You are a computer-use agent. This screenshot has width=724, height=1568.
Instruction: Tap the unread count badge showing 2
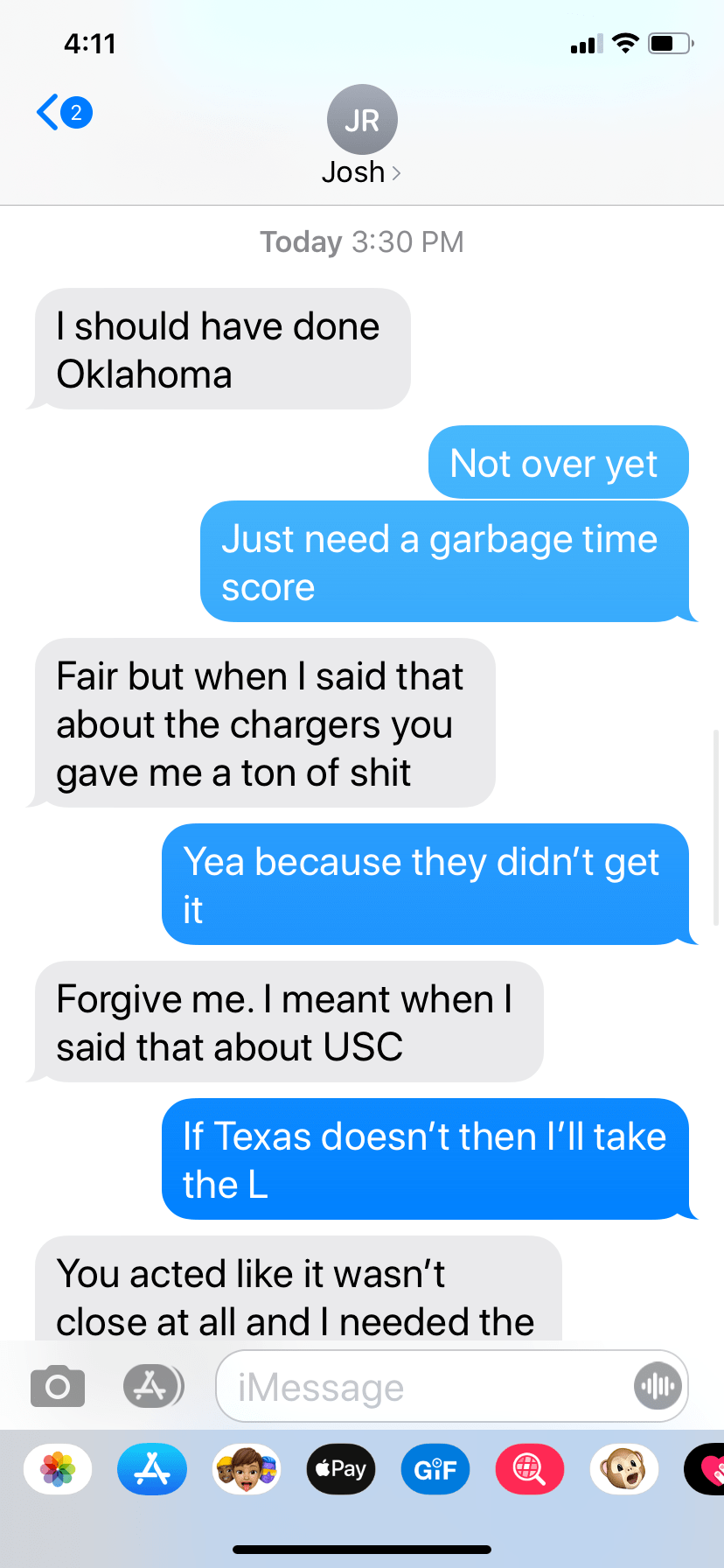(76, 112)
